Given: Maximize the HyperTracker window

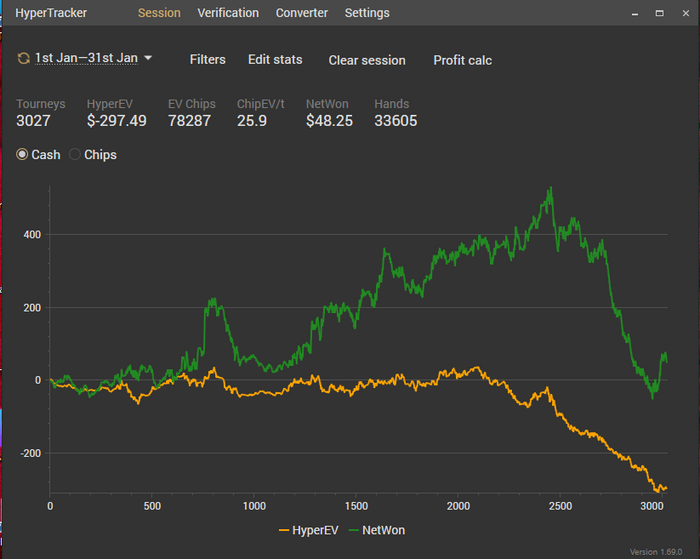Looking at the screenshot, I should click(659, 13).
